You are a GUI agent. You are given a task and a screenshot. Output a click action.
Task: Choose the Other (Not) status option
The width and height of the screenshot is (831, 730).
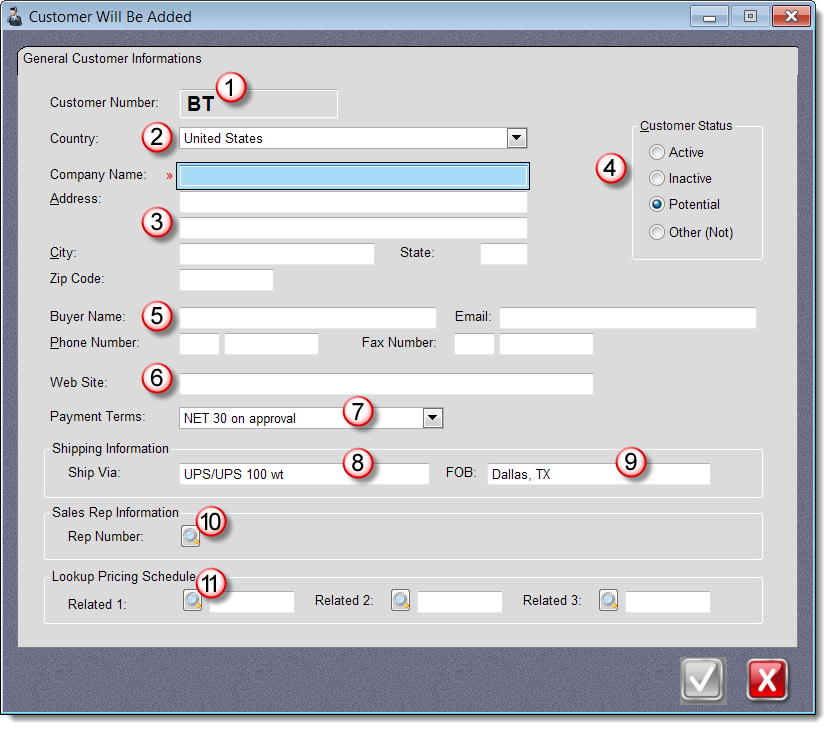(x=657, y=232)
